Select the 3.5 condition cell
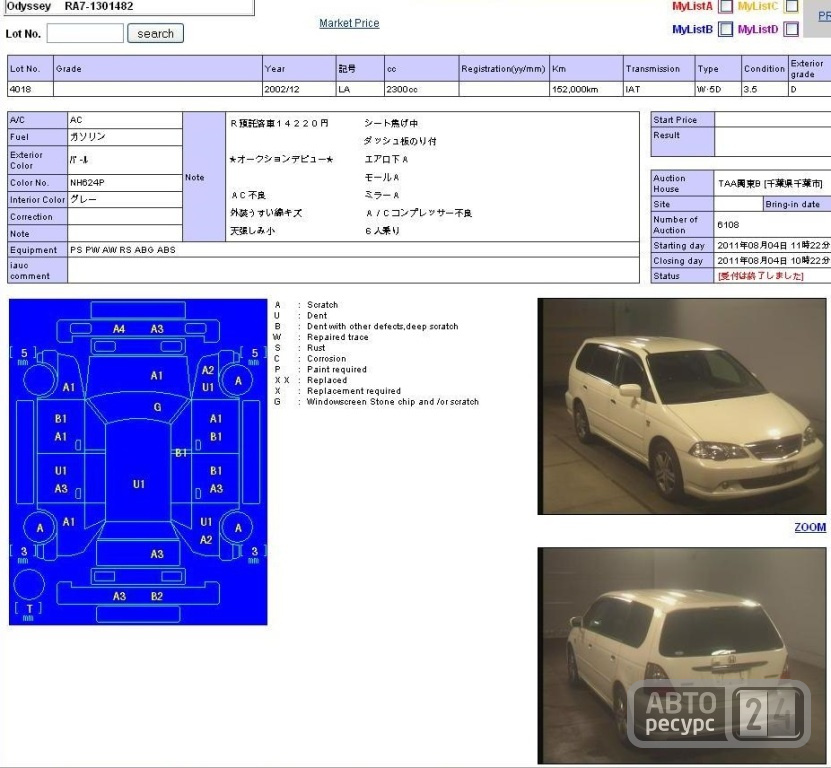This screenshot has height=768, width=831. click(x=764, y=89)
